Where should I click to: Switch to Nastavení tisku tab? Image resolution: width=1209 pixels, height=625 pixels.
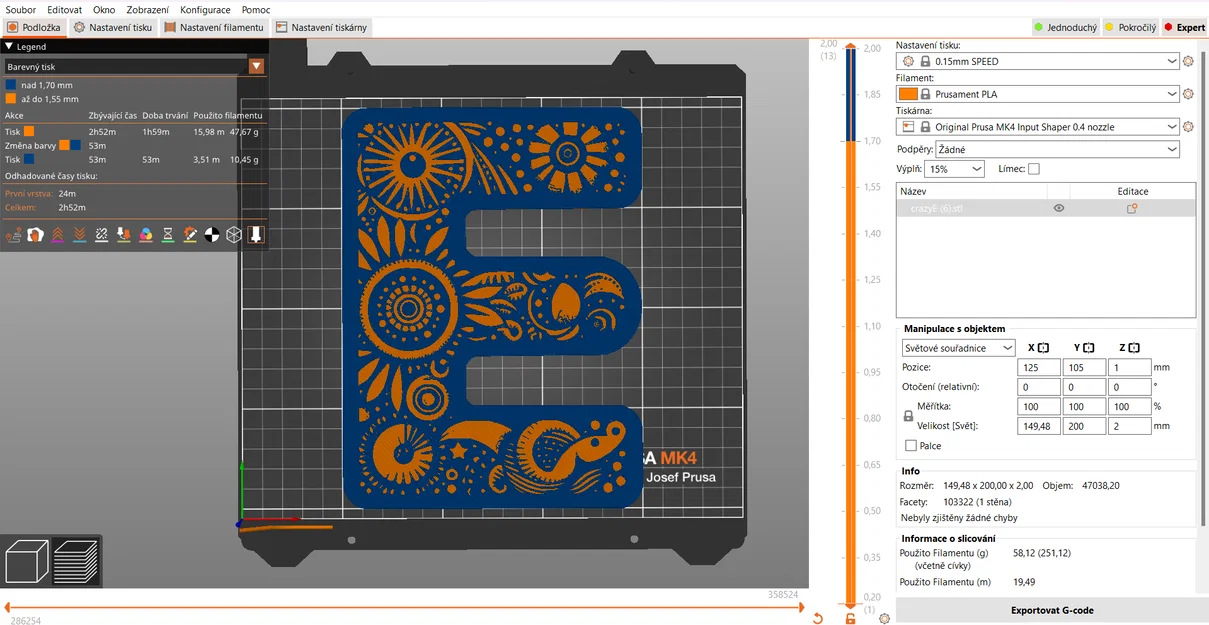point(113,28)
